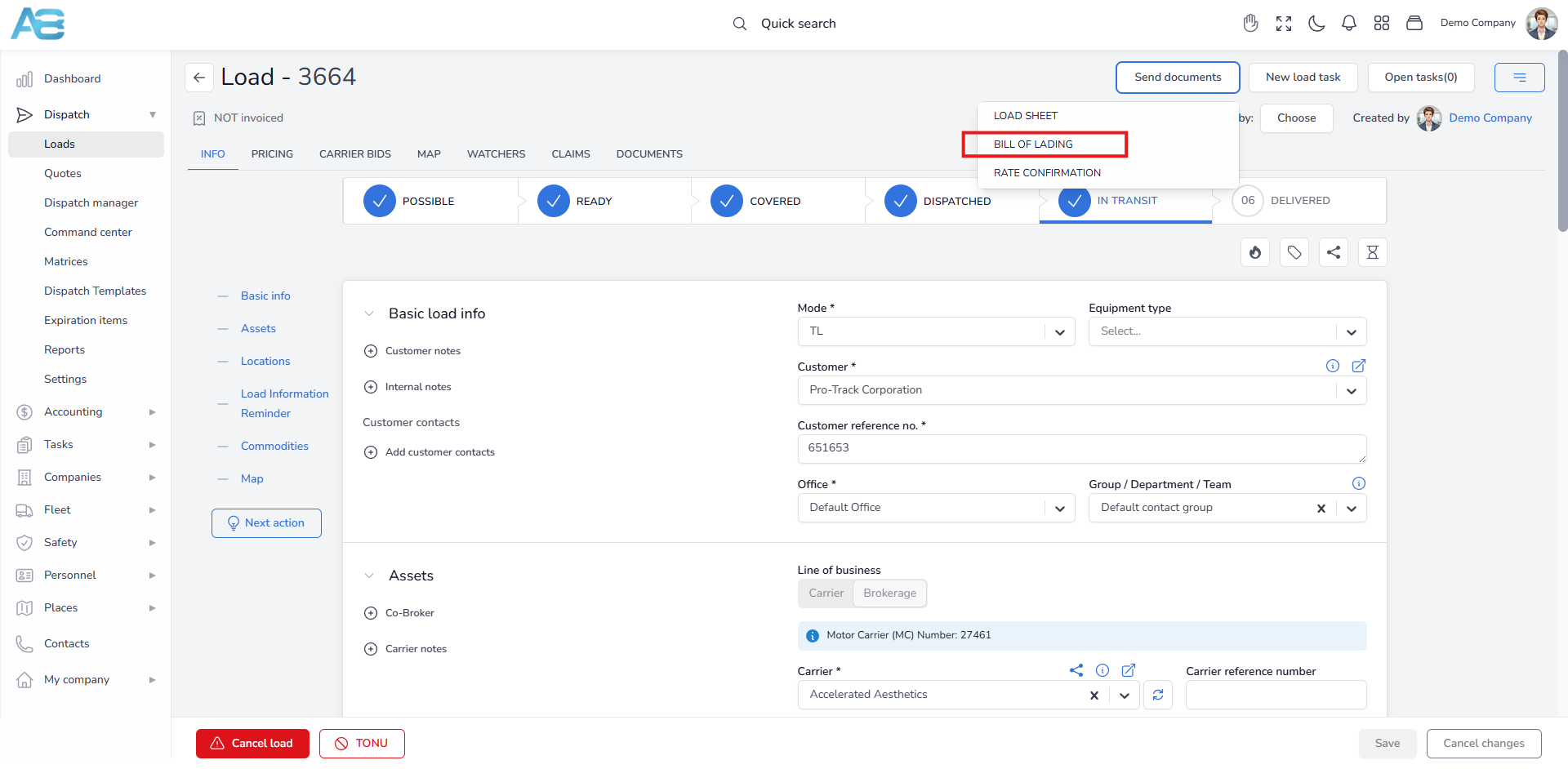Add Customer notes plus icon
The width and height of the screenshot is (1568, 769).
click(371, 351)
